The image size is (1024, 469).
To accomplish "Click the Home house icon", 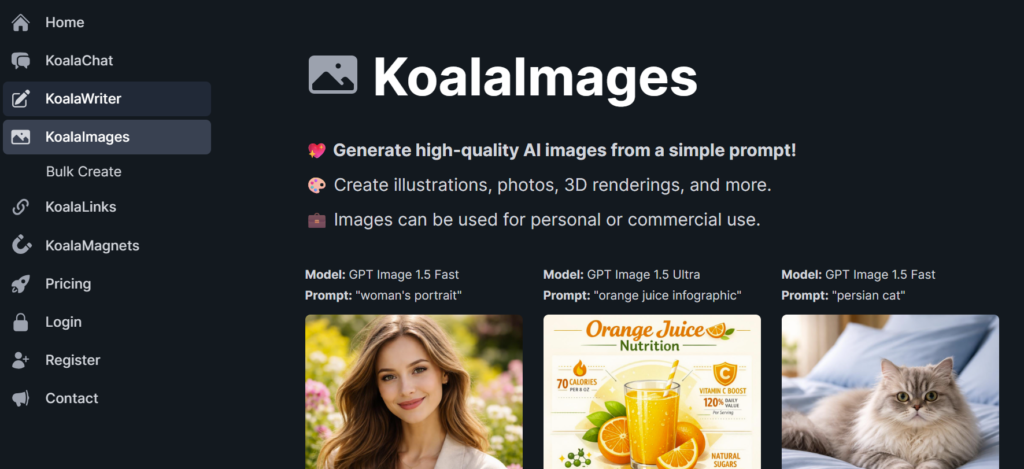I will point(21,23).
